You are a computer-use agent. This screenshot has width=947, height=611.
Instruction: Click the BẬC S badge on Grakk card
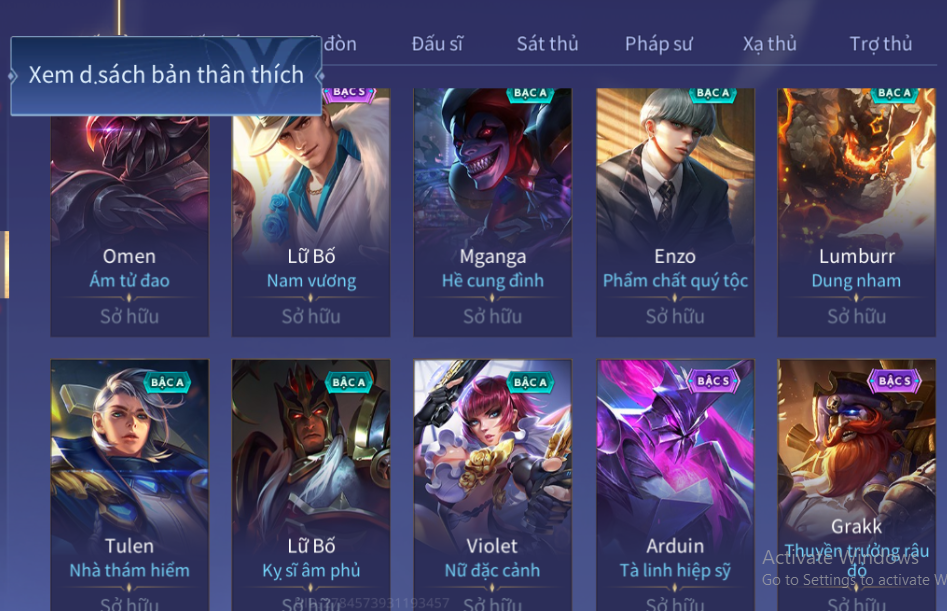pyautogui.click(x=894, y=381)
